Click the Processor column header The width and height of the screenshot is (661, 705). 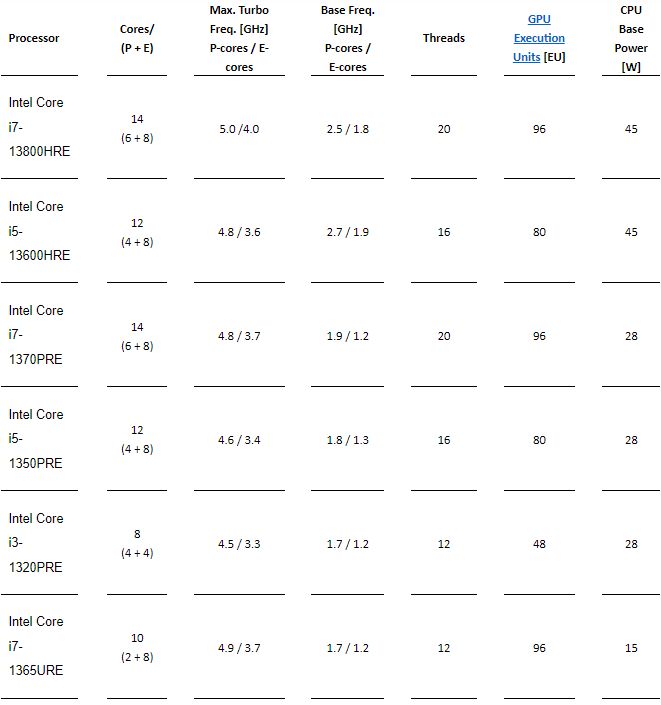[x=34, y=38]
